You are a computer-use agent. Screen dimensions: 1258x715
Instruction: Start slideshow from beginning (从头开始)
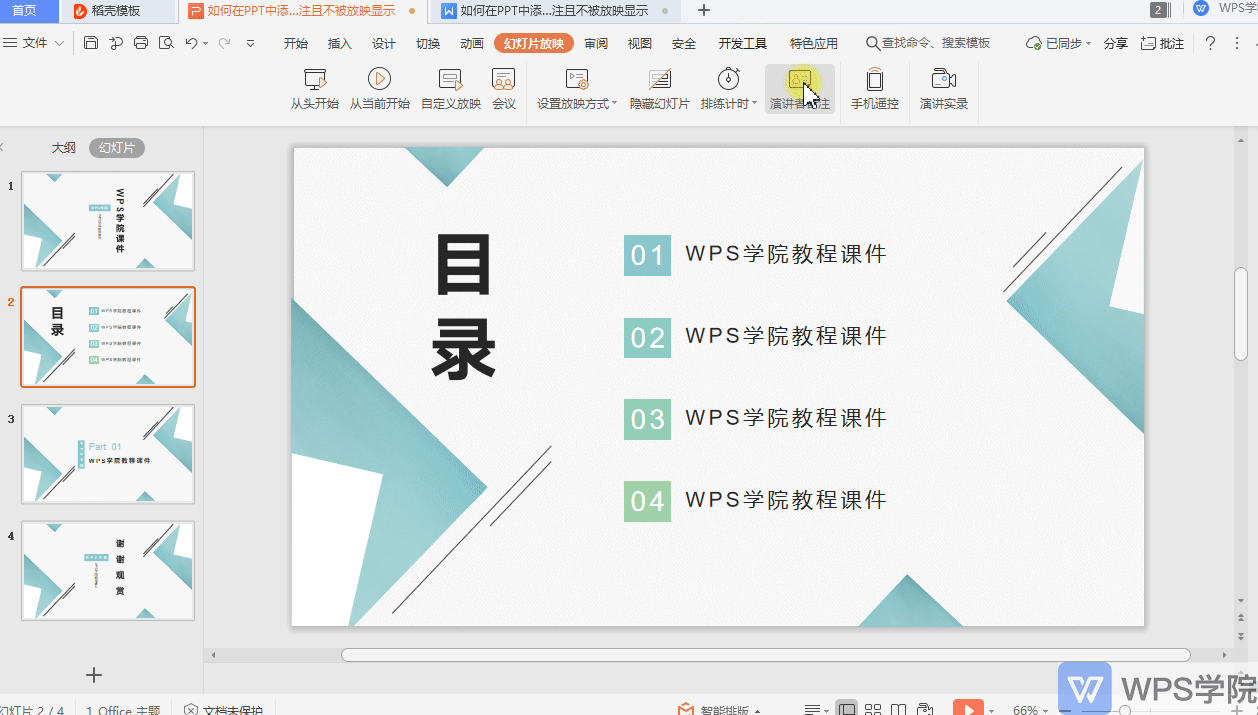[x=315, y=89]
